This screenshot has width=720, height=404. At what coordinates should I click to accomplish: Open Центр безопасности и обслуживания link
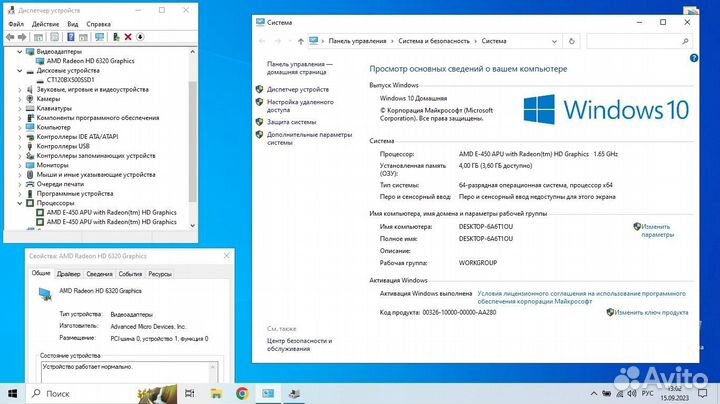pyautogui.click(x=299, y=345)
